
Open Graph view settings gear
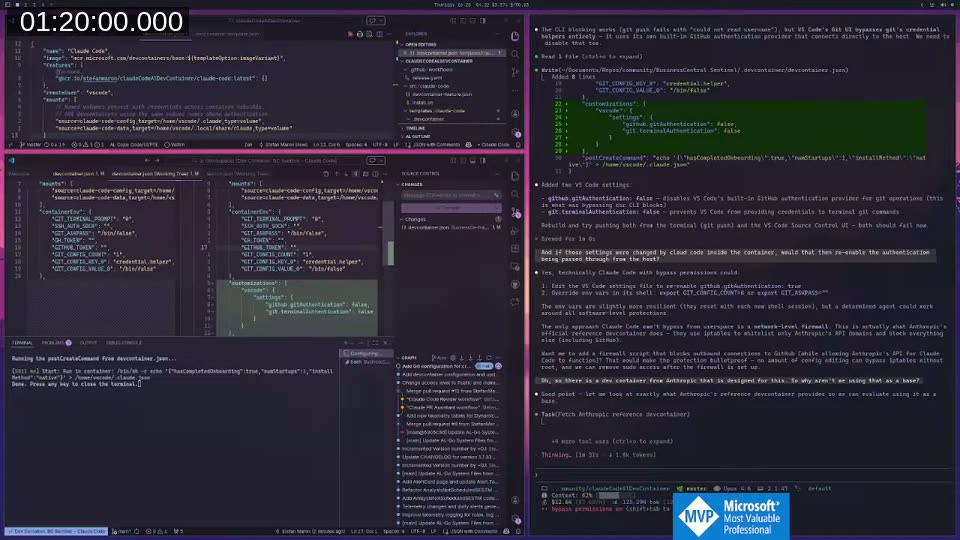tap(453, 358)
